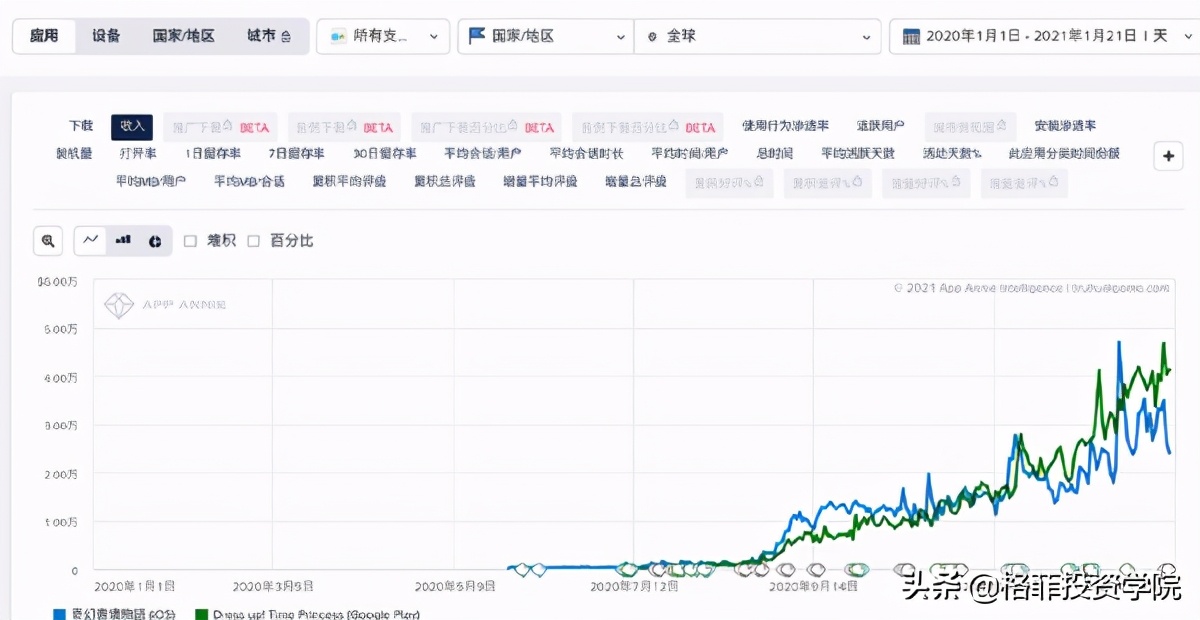Select the 下载 downloads metric

(x=80, y=126)
